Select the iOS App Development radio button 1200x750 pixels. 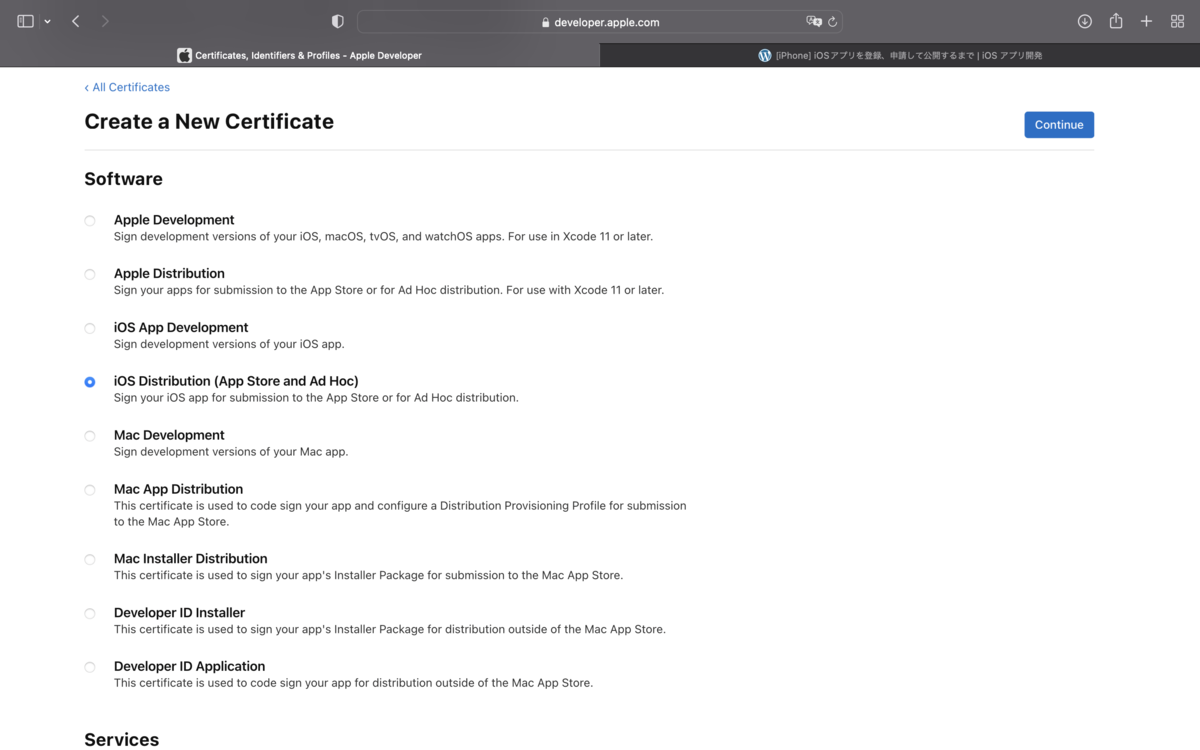(90, 328)
